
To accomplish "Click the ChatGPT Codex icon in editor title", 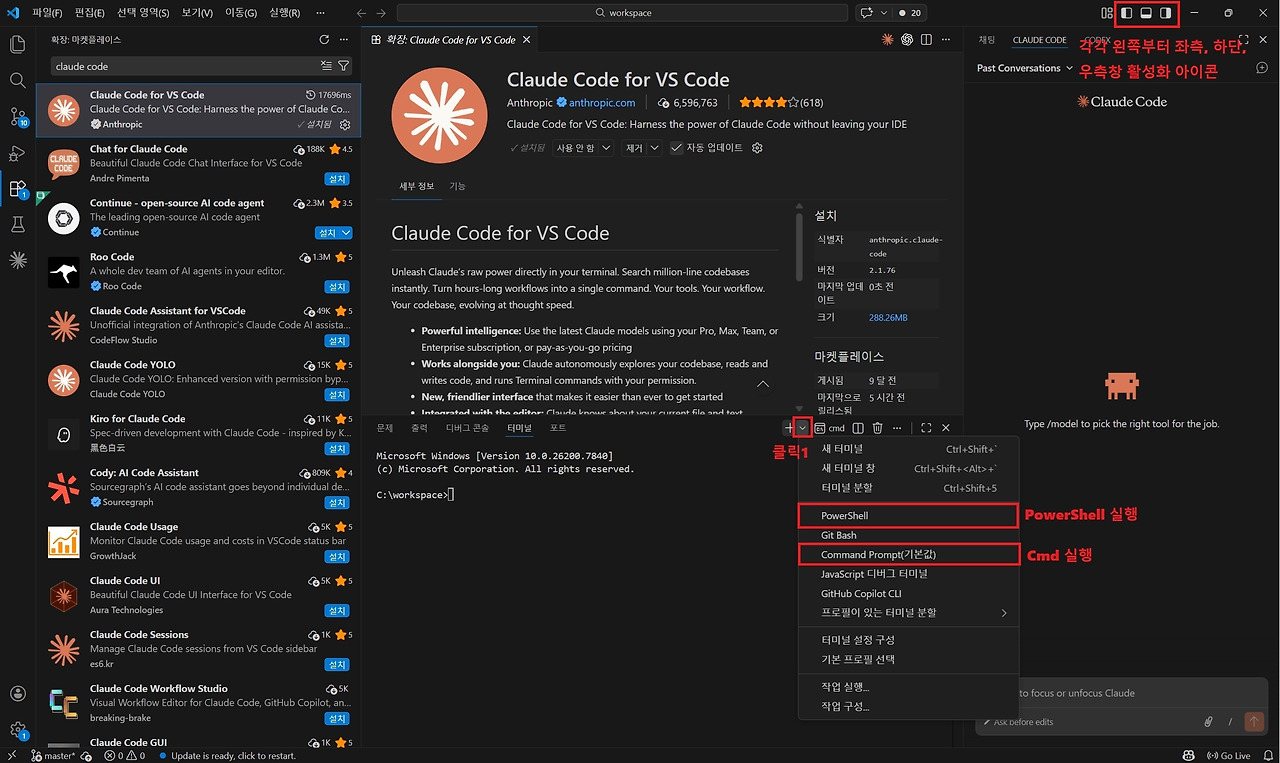I will [x=907, y=40].
